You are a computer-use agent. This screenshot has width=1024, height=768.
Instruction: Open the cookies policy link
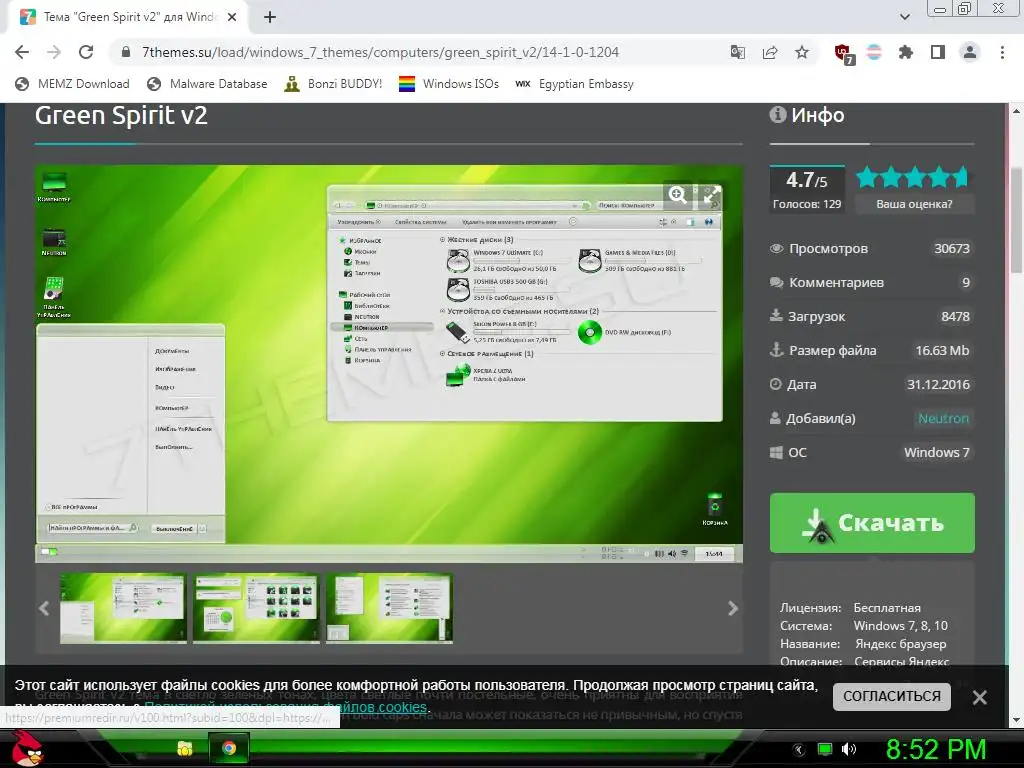[285, 707]
